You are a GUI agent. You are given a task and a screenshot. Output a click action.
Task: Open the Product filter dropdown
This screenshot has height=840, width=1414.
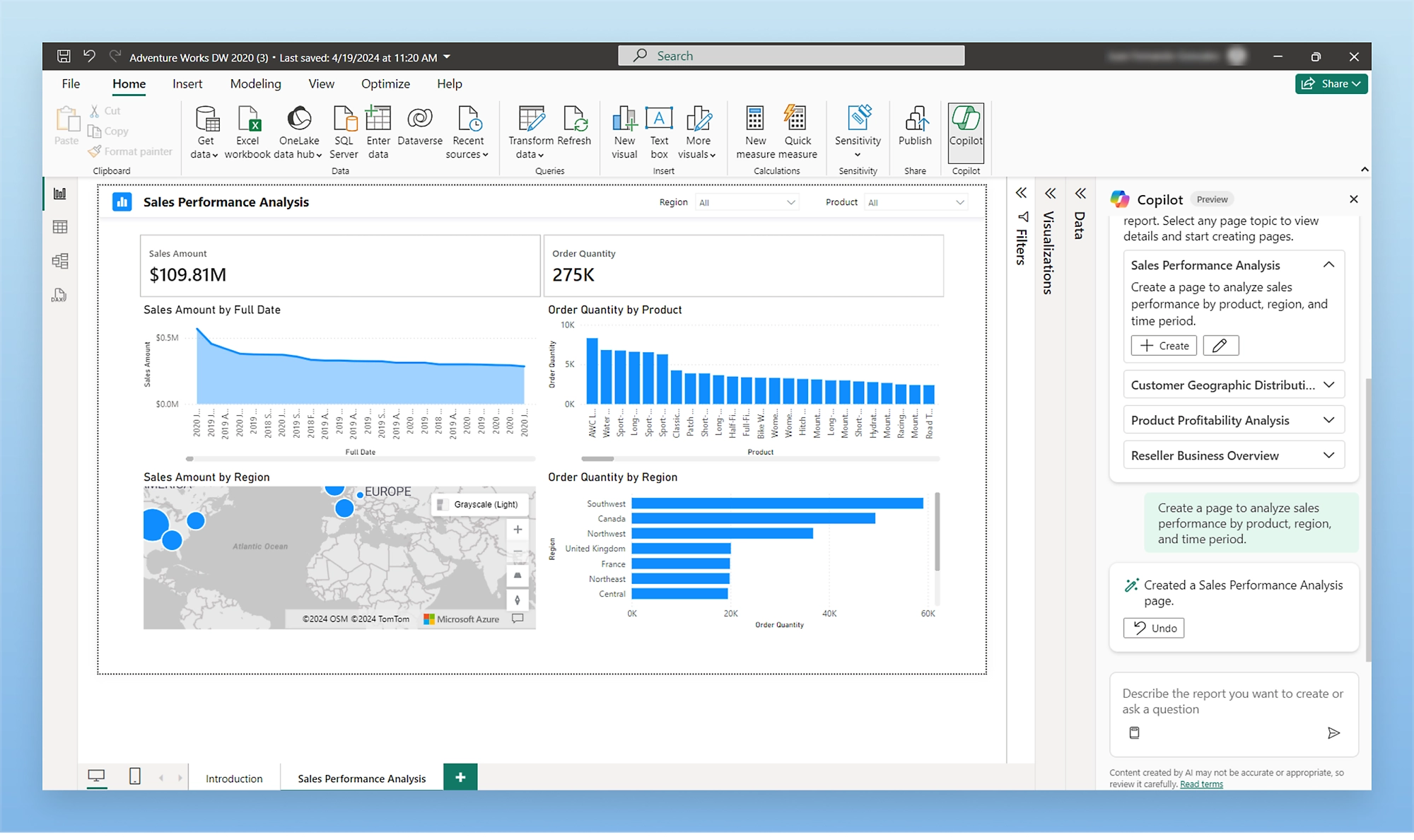pos(959,202)
